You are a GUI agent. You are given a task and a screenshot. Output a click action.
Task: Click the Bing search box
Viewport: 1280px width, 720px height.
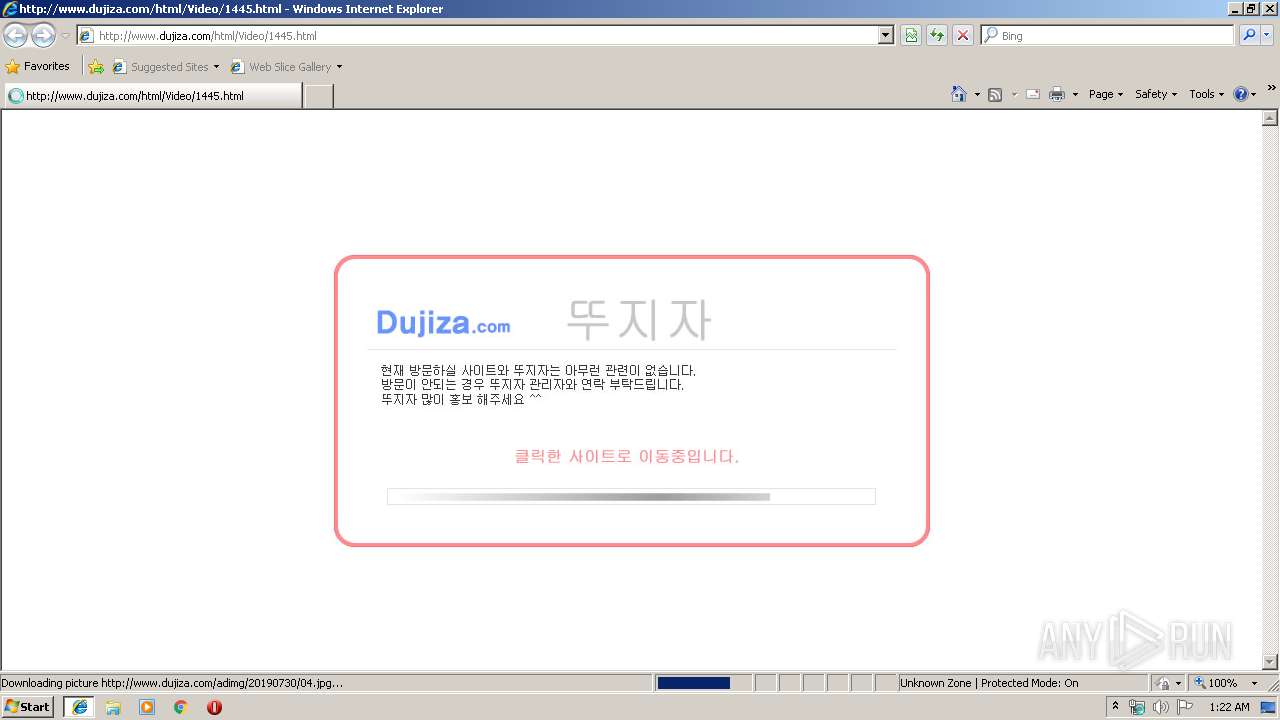(1107, 36)
